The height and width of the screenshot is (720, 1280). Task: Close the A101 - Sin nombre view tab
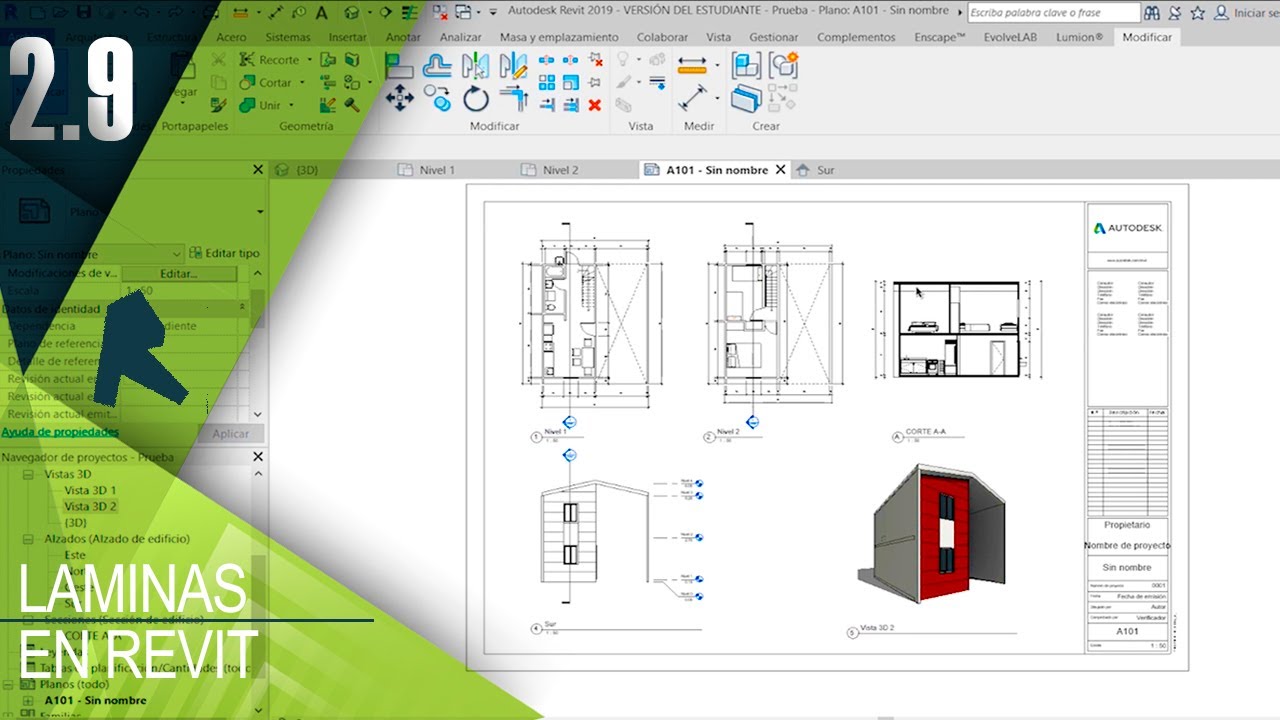[x=780, y=170]
